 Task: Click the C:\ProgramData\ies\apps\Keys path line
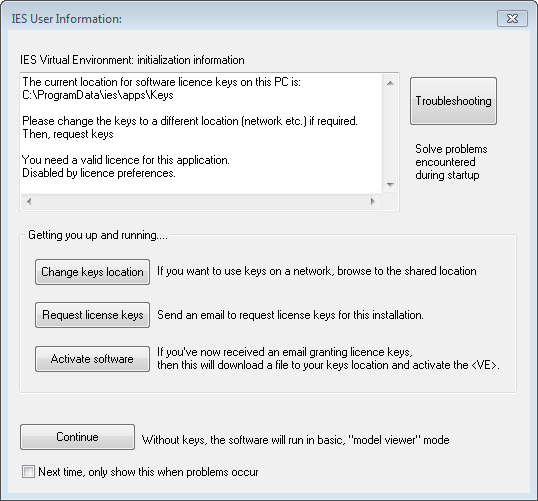click(98, 95)
